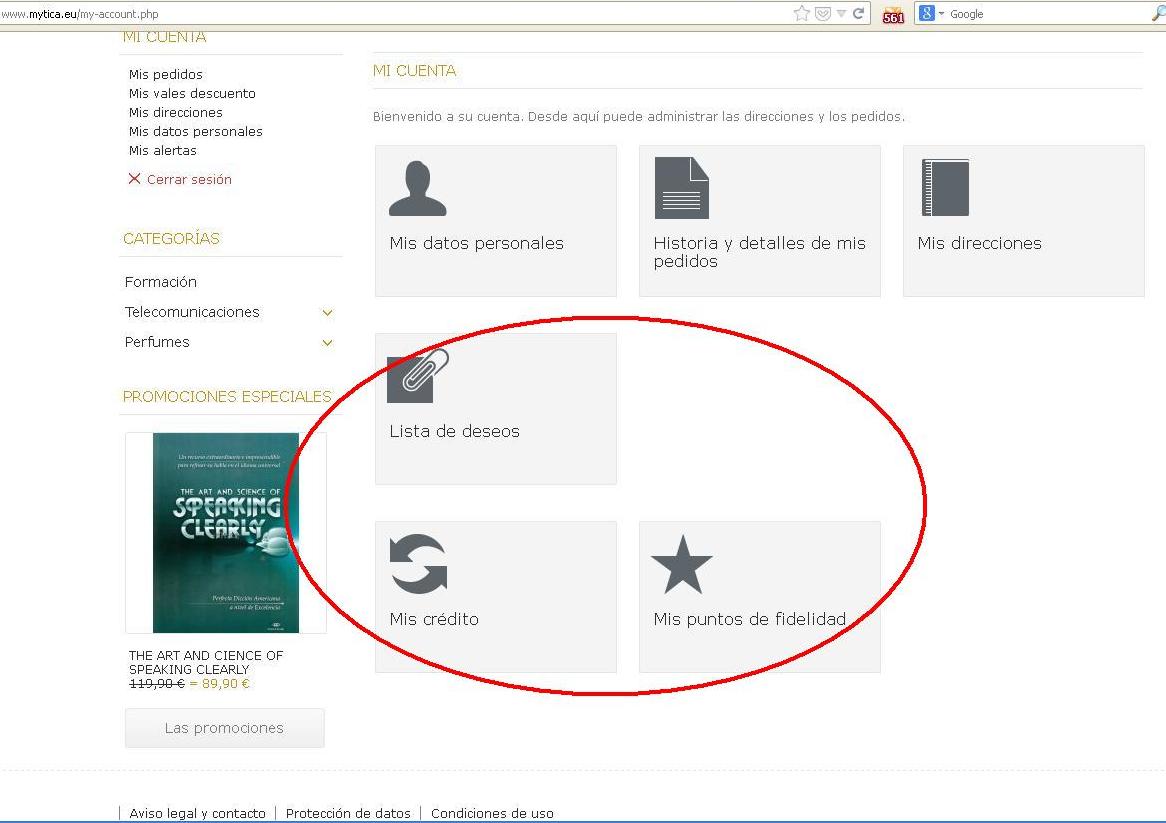Expand the Perfumes category chevron
Screen dimensions: 1166x823
click(327, 343)
